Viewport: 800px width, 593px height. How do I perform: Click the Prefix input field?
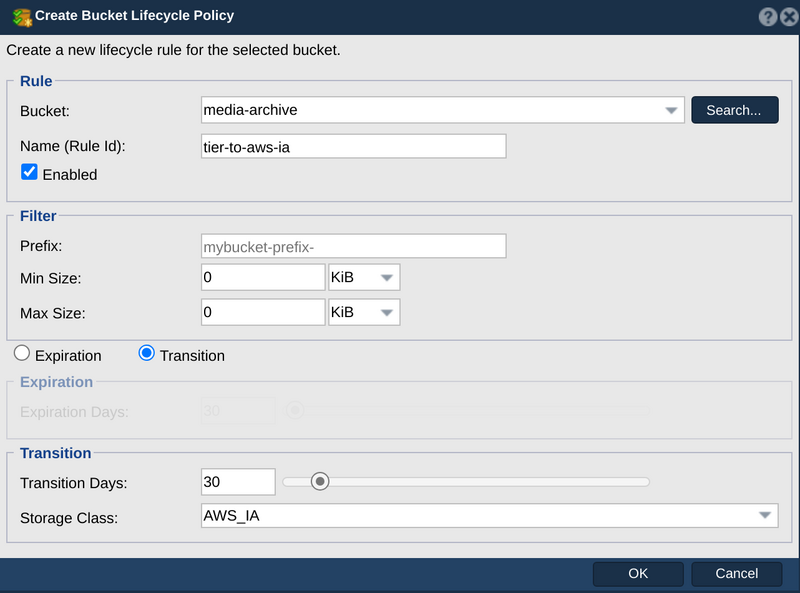(x=354, y=246)
